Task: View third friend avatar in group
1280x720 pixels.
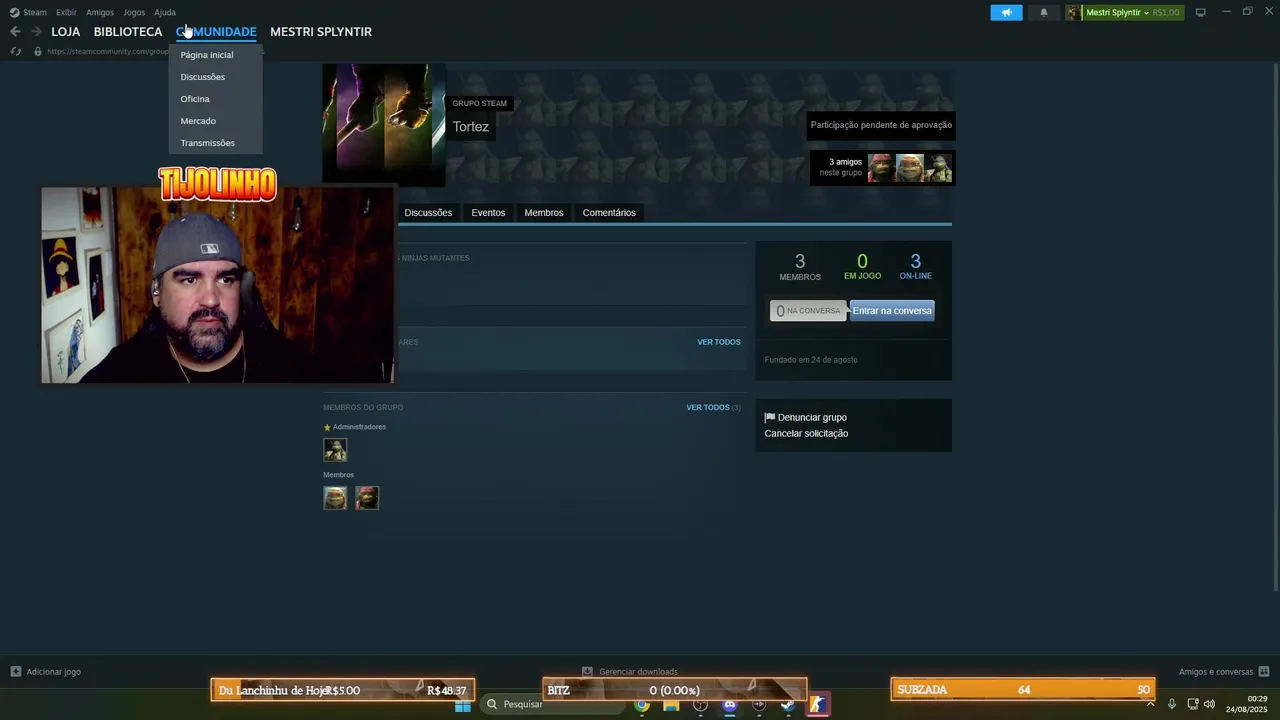Action: point(937,168)
